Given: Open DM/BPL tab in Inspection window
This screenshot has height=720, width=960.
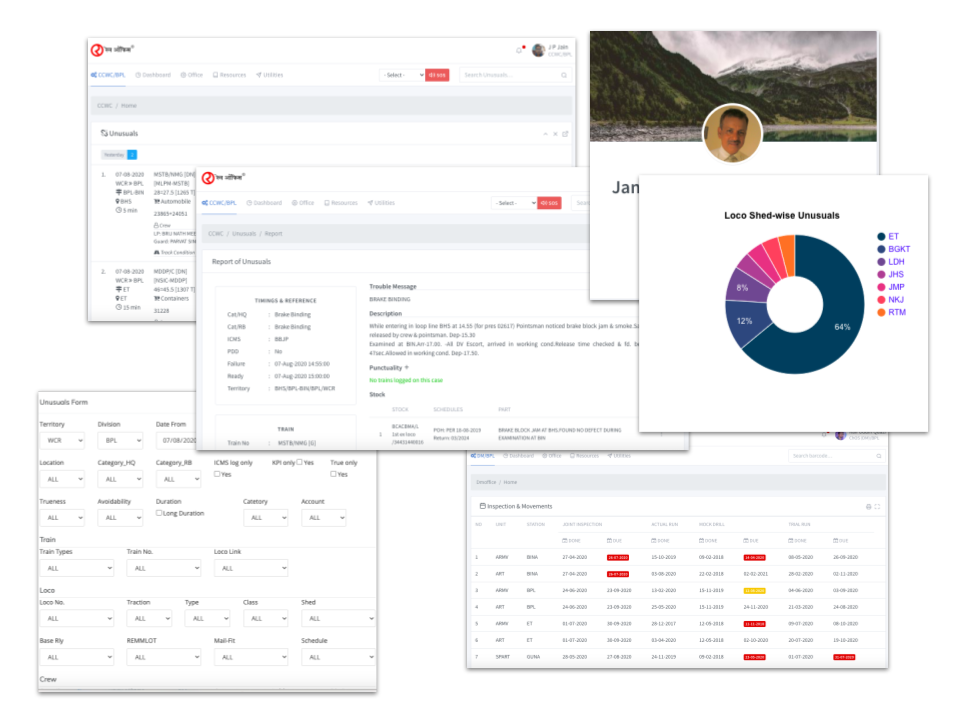Looking at the screenshot, I should point(482,456).
